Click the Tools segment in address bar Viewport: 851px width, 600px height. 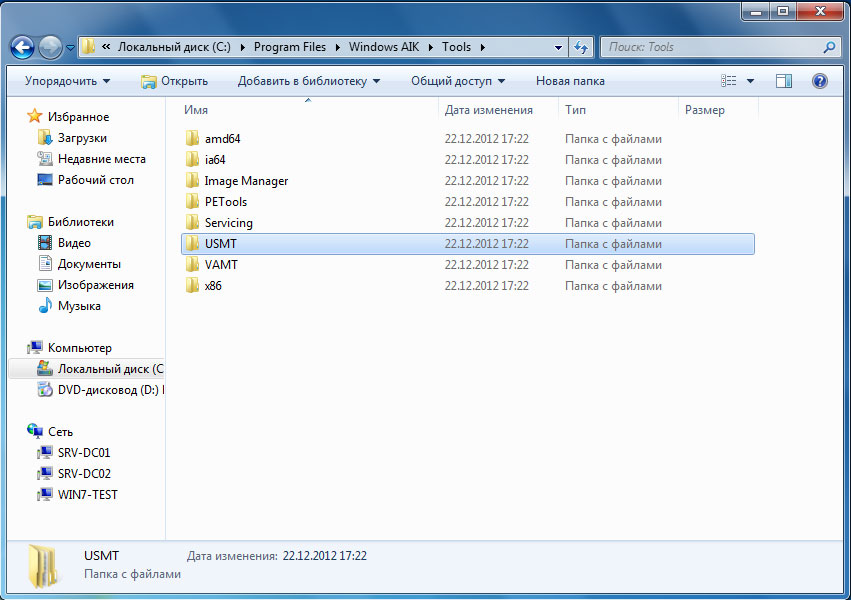pyautogui.click(x=456, y=47)
